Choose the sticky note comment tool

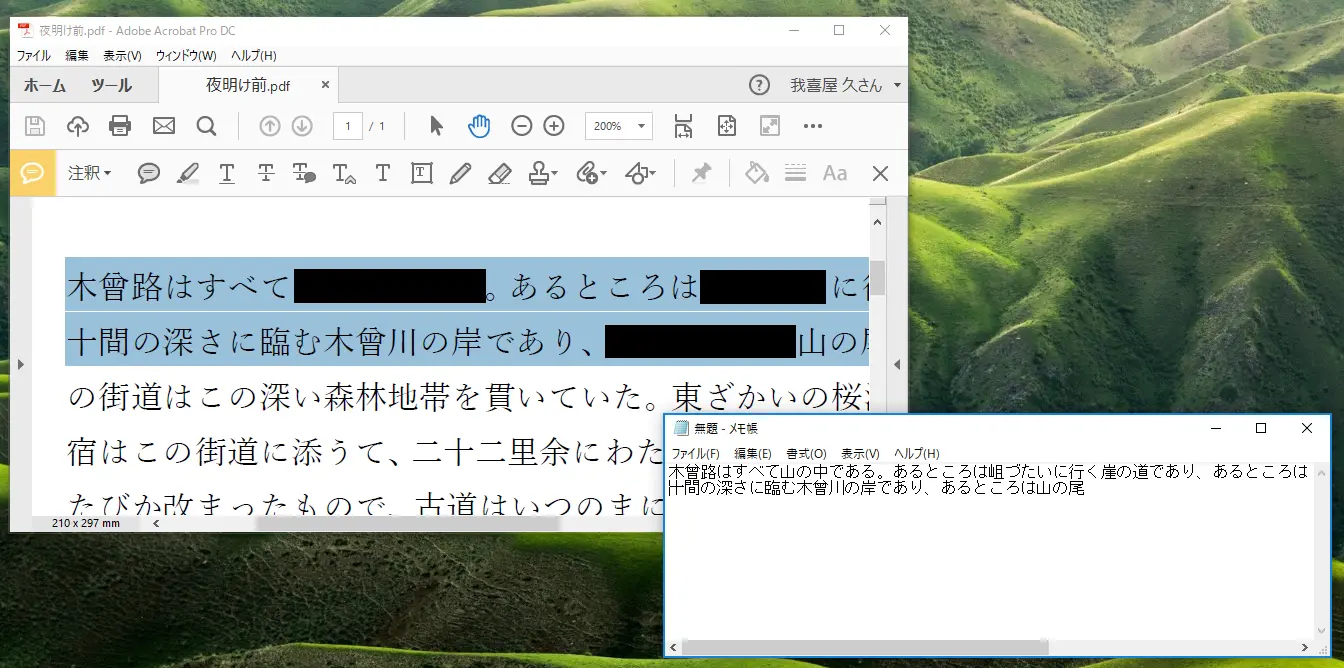click(149, 174)
